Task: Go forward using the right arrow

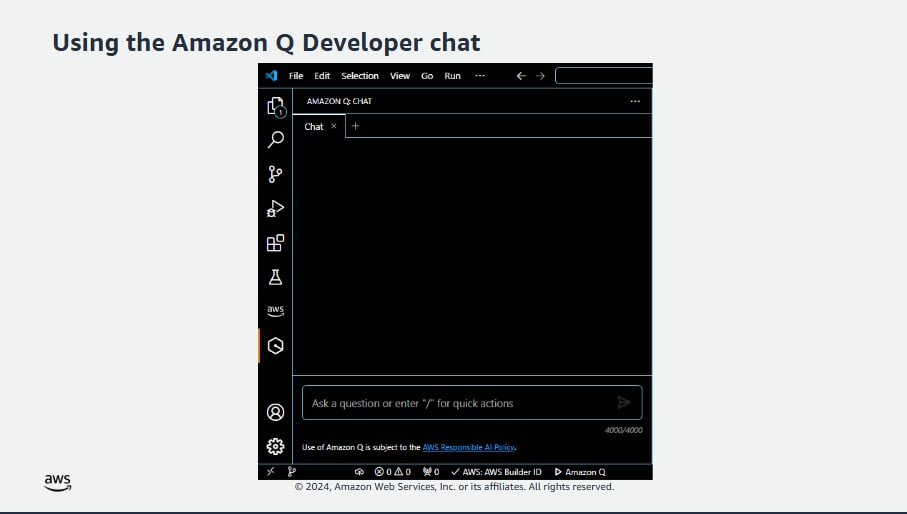Action: pyautogui.click(x=540, y=76)
